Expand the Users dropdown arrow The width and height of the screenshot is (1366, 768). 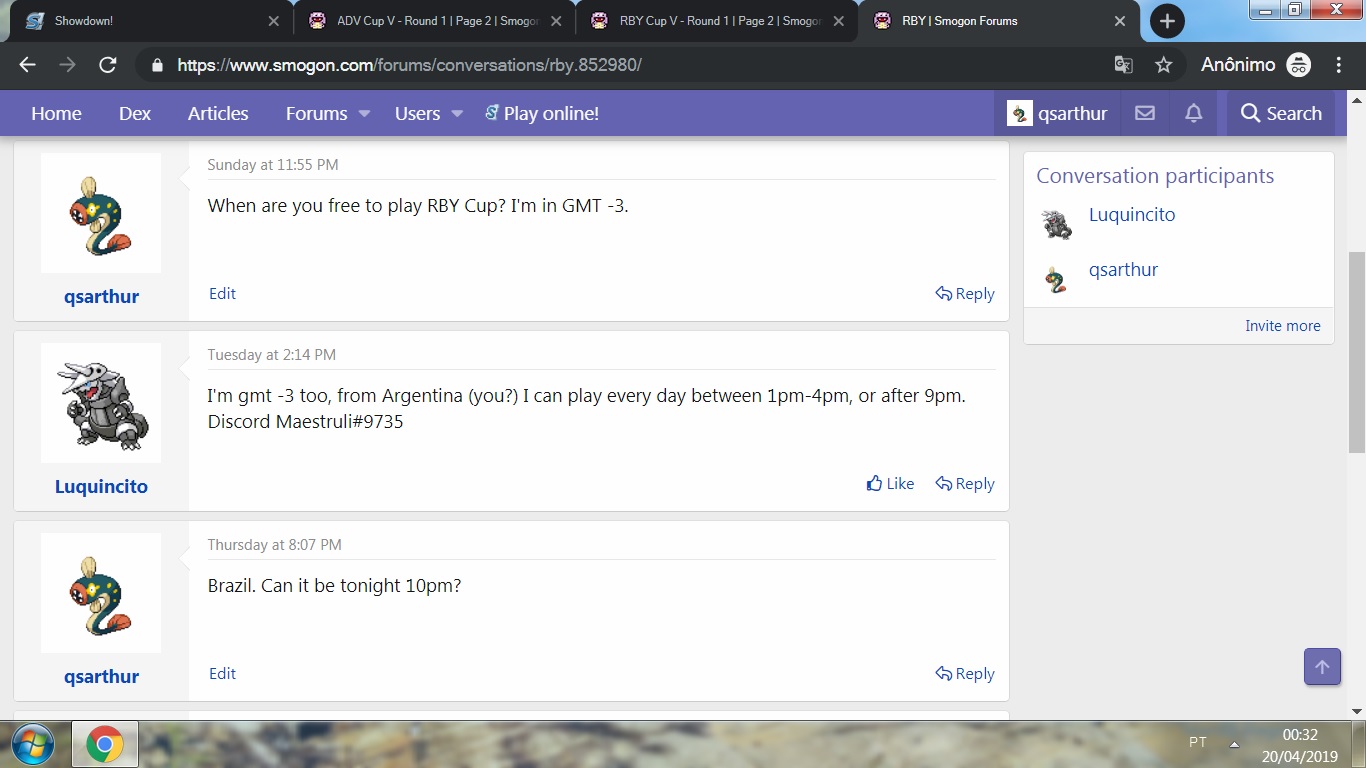(x=457, y=114)
